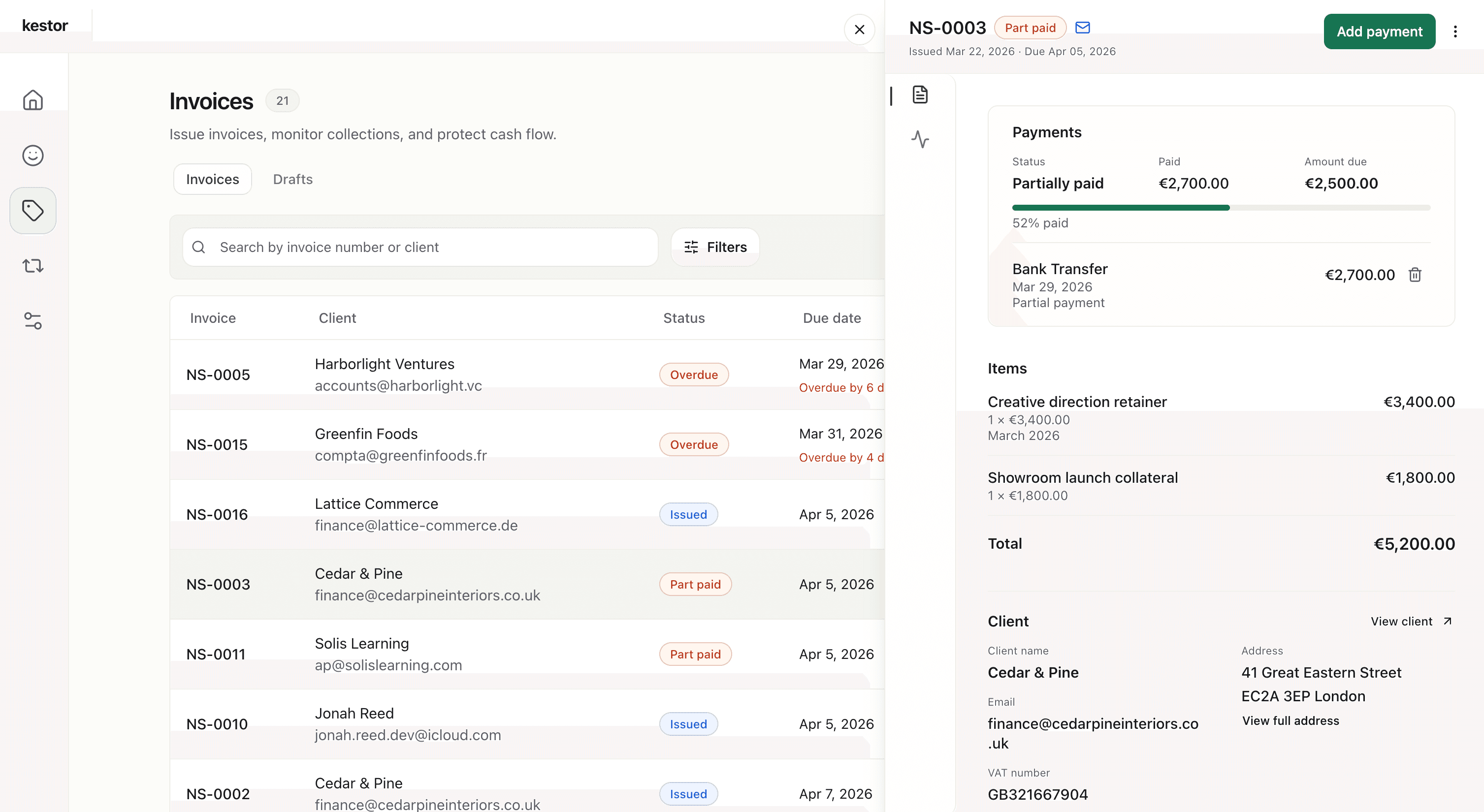Open the recurring transactions repeat icon
This screenshot has width=1484, height=812.
pos(33,265)
